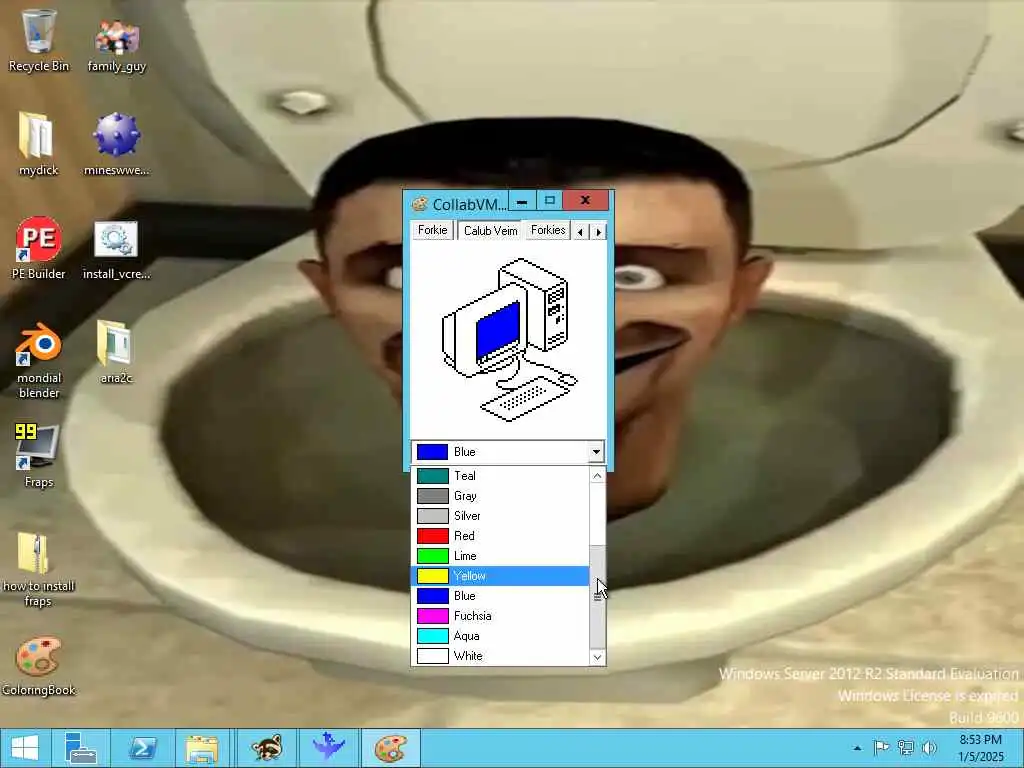Choose Gray from the color list
This screenshot has width=1024, height=768.
[x=500, y=496]
